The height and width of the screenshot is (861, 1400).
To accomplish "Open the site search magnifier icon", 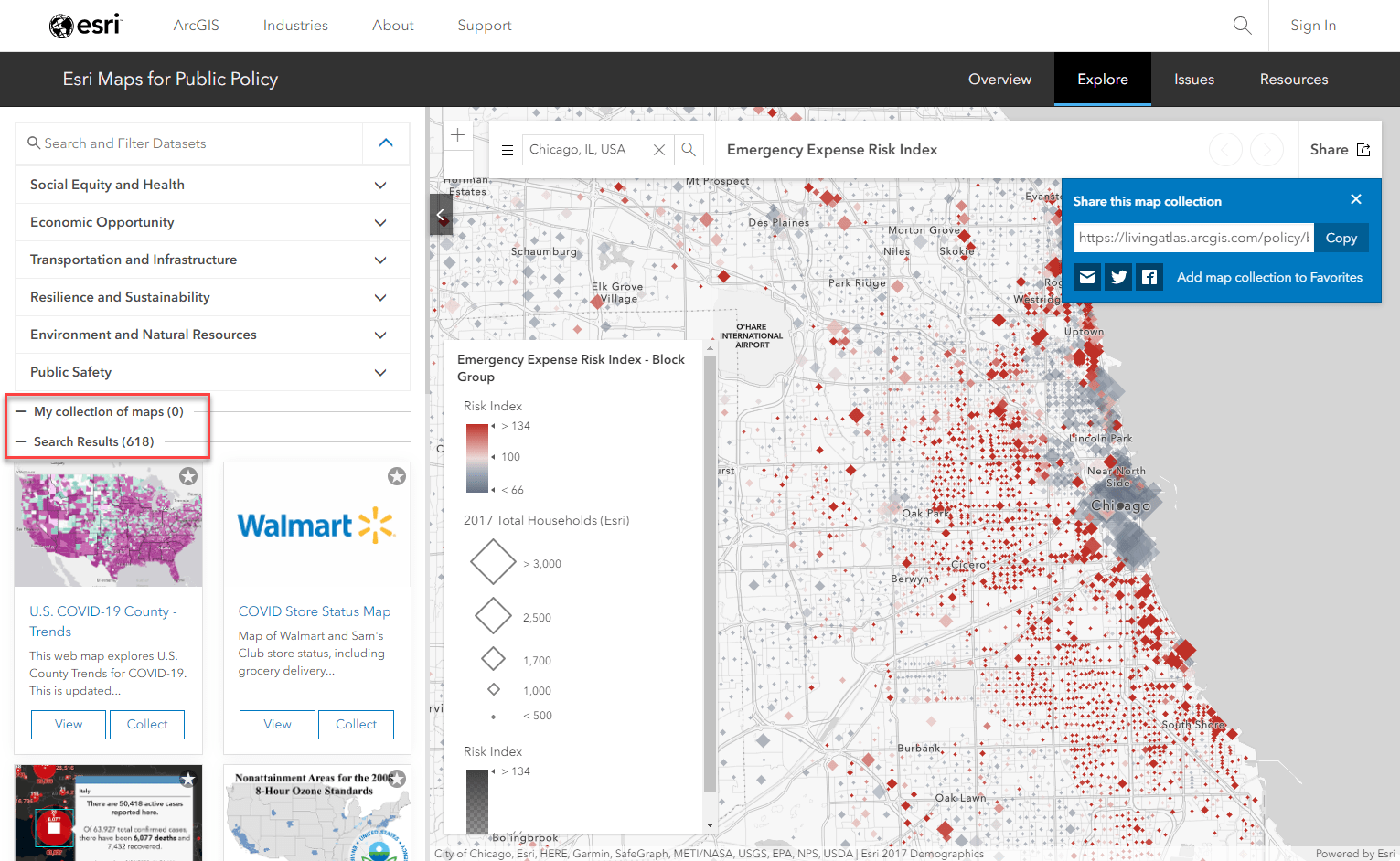I will coord(1242,26).
